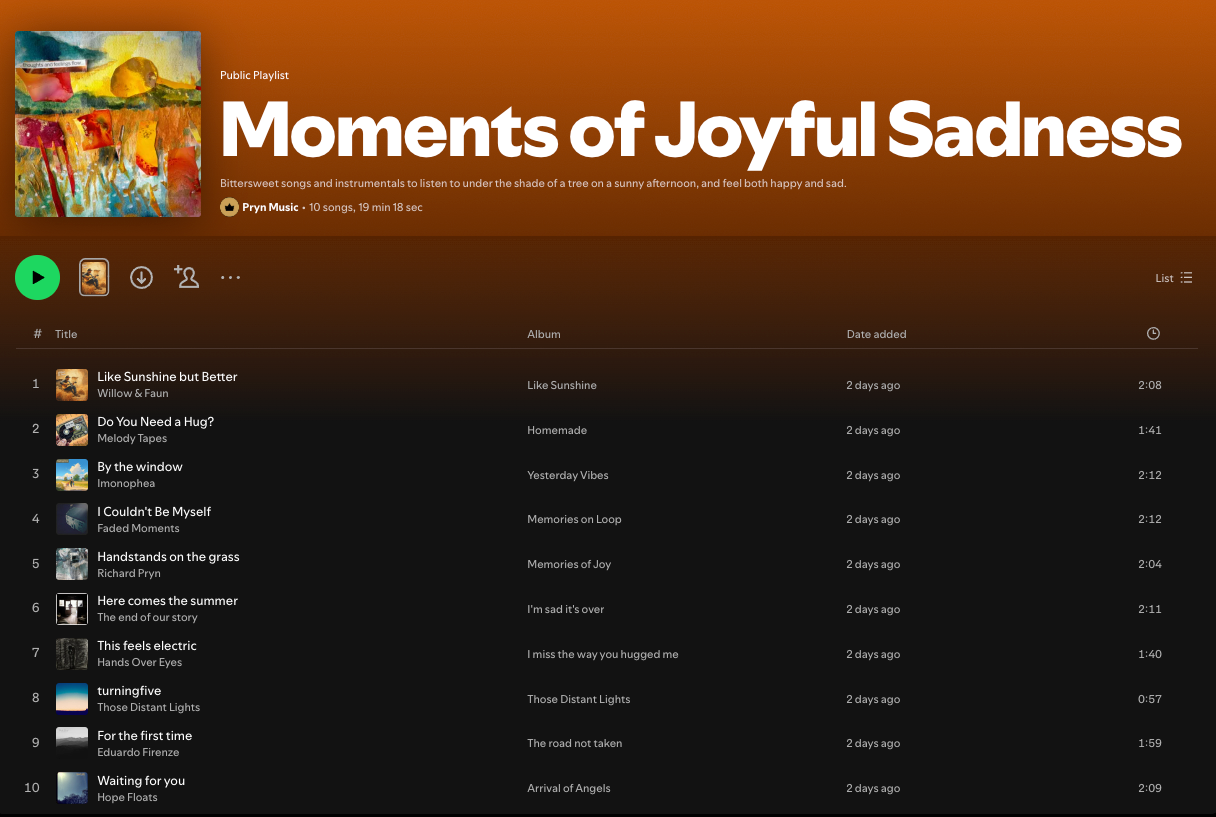
Task: Click the playlist preview thumbnail beside play button
Action: tap(94, 278)
